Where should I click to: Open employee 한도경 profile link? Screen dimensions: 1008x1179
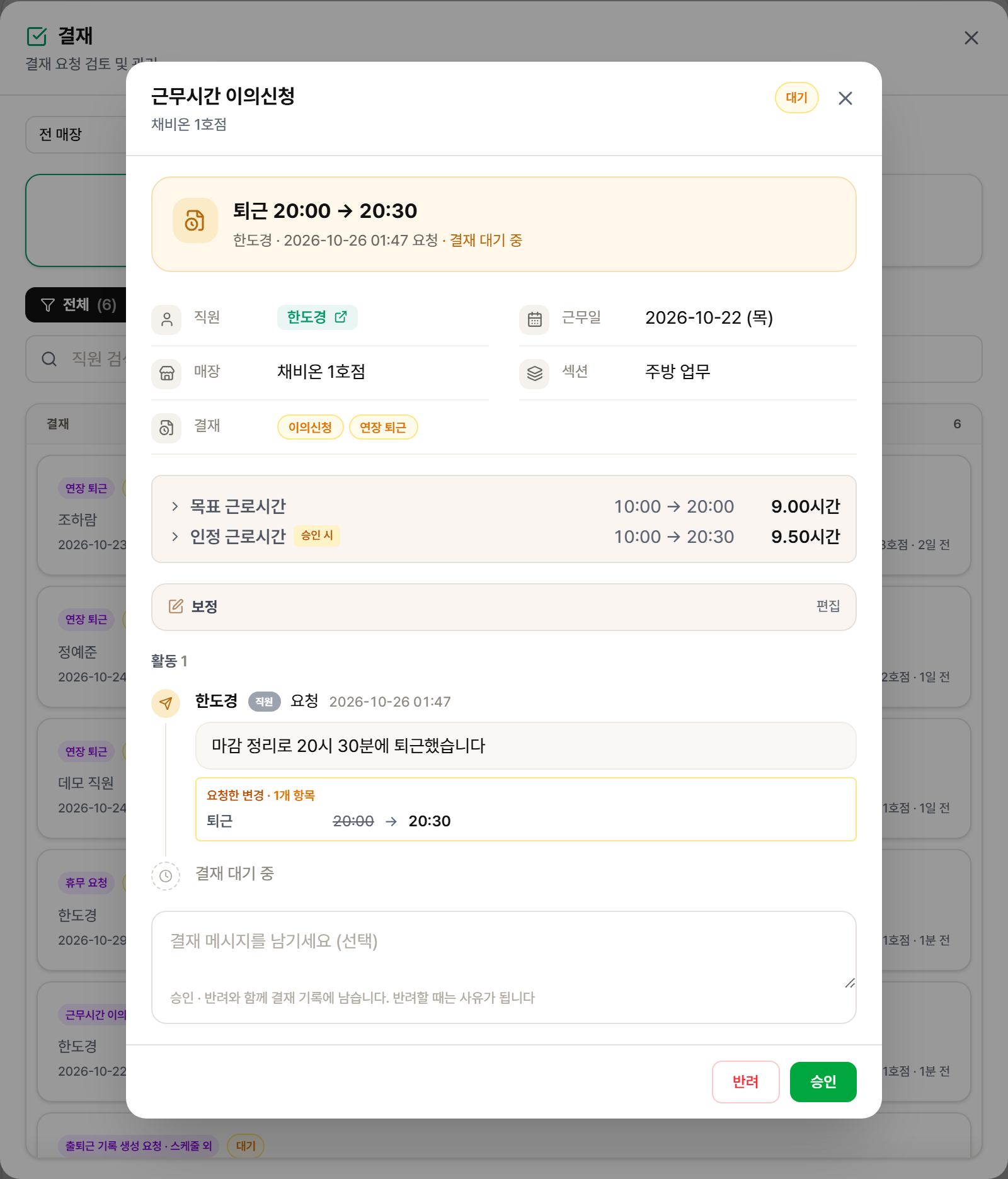[x=317, y=317]
